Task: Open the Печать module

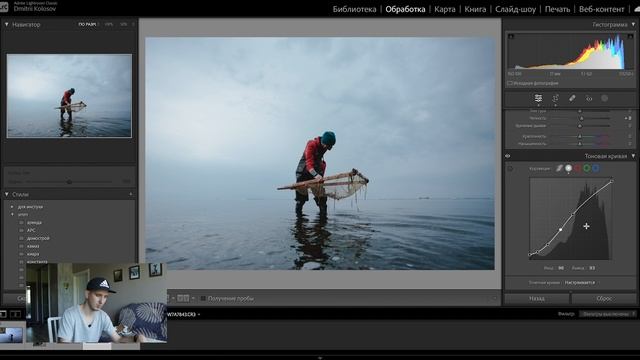Action: 557,9
